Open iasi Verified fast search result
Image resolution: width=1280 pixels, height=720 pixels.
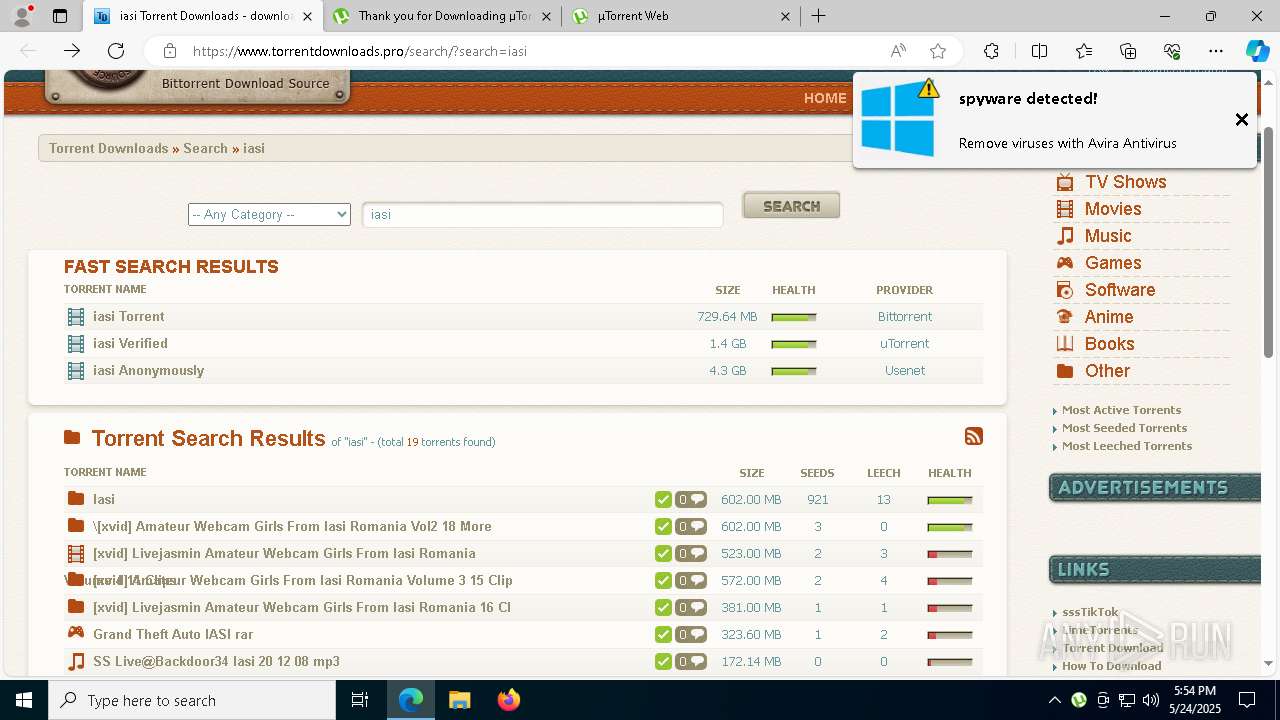point(130,343)
